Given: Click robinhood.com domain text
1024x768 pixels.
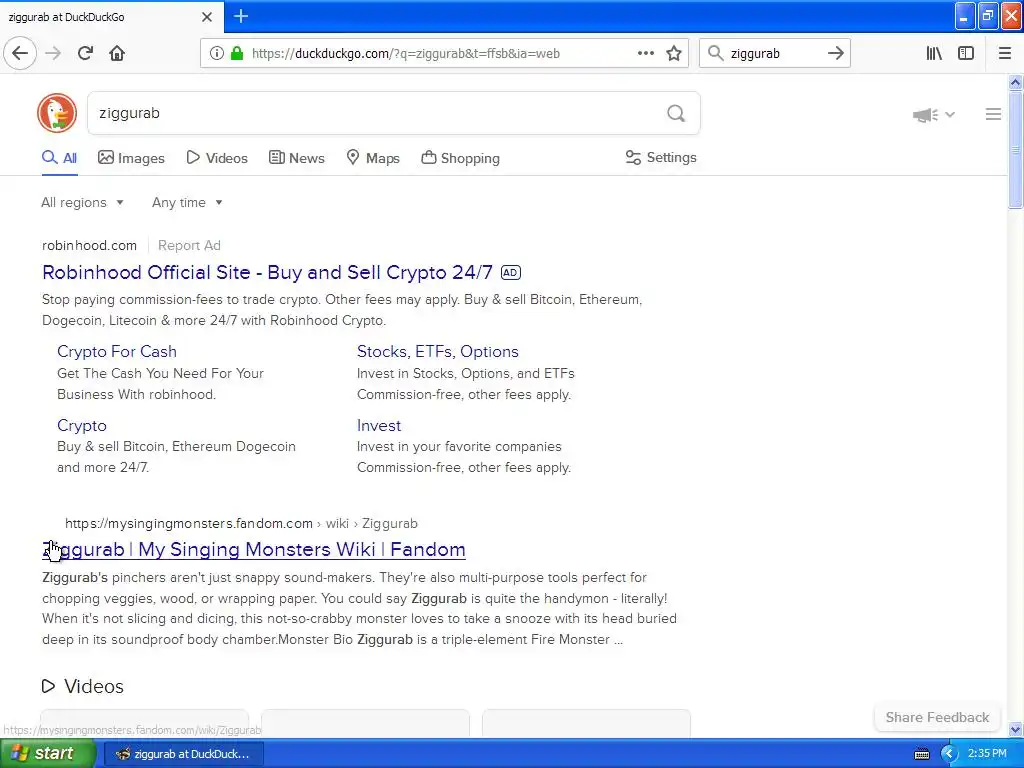Looking at the screenshot, I should [89, 246].
